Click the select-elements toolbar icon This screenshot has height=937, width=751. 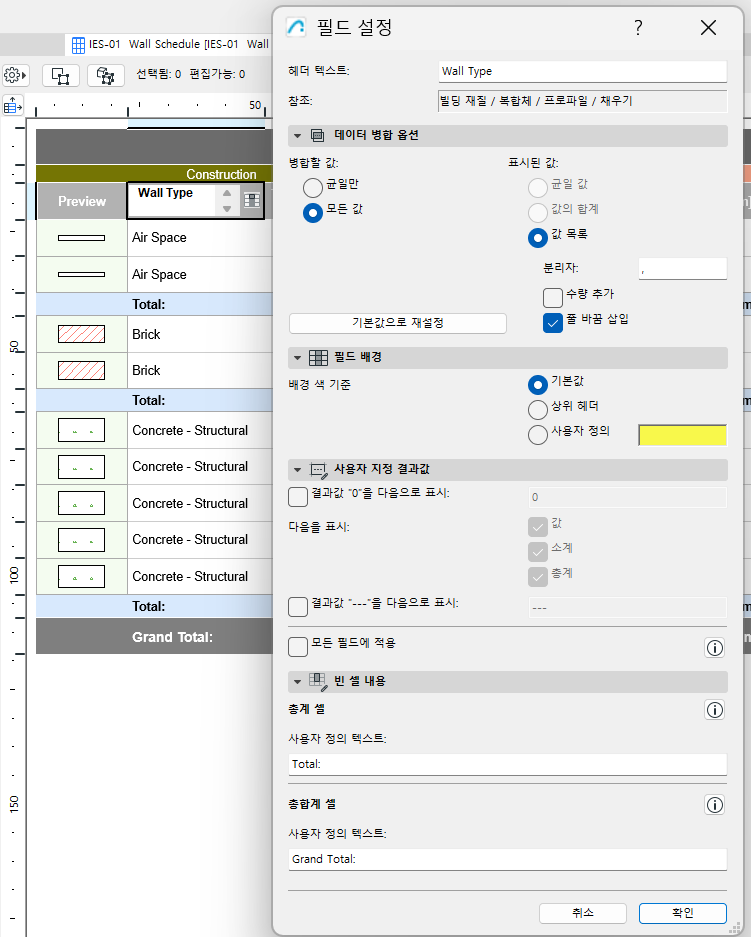click(61, 75)
